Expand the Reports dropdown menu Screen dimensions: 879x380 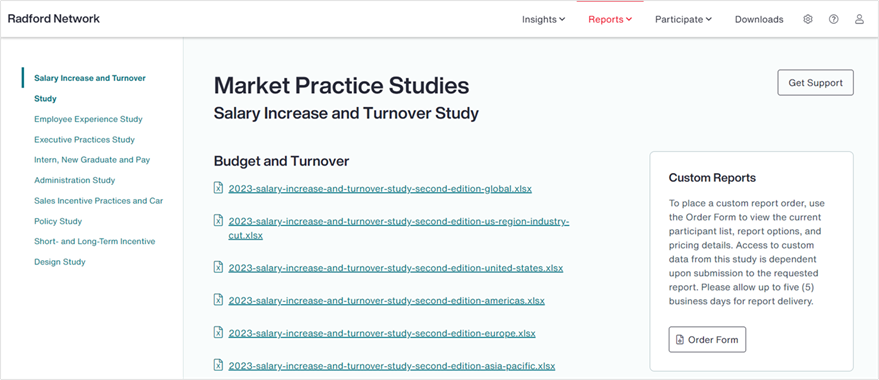610,19
